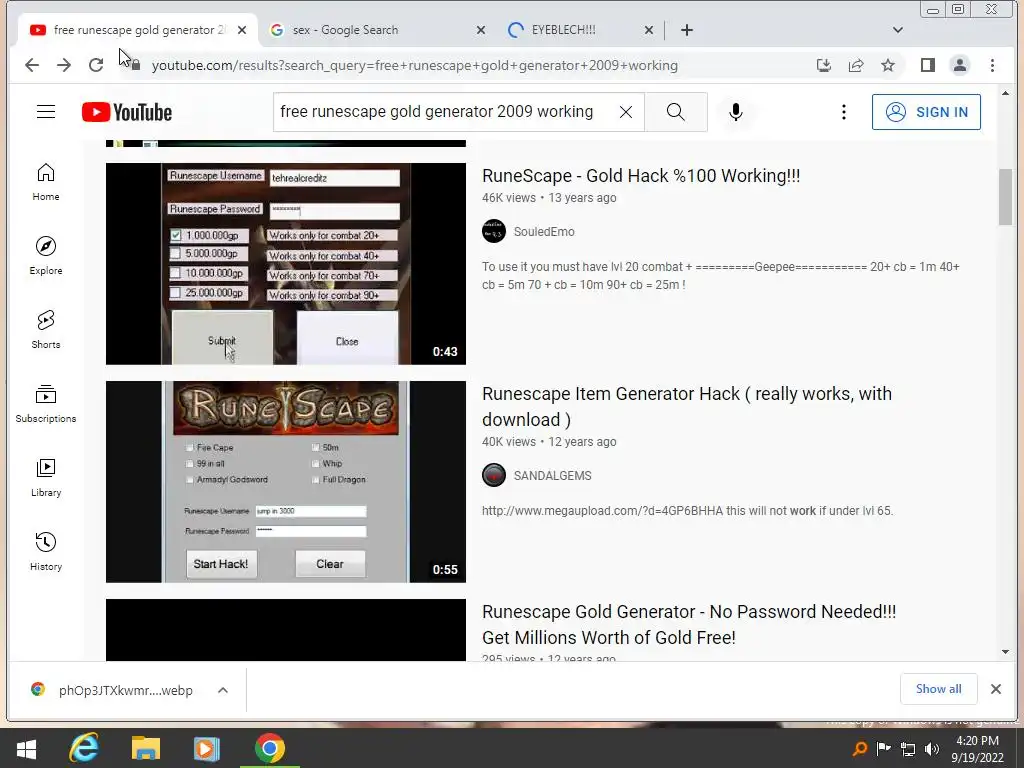Open YouTube settings three-dot menu

(x=844, y=112)
